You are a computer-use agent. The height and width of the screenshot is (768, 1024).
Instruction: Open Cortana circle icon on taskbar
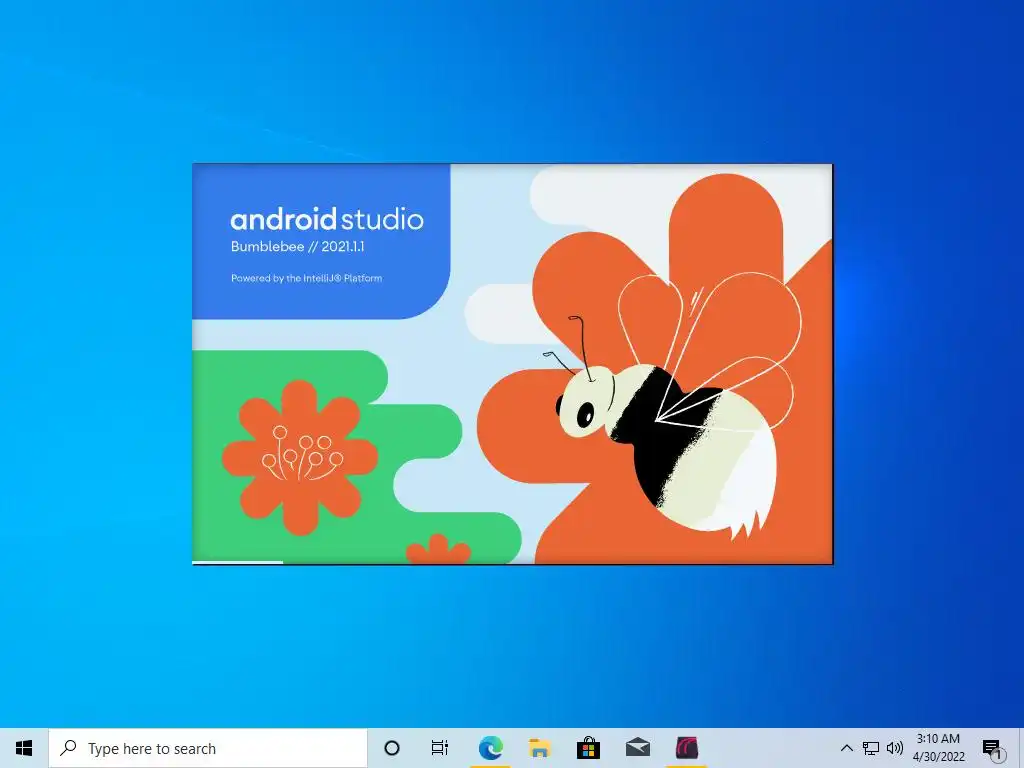(392, 748)
